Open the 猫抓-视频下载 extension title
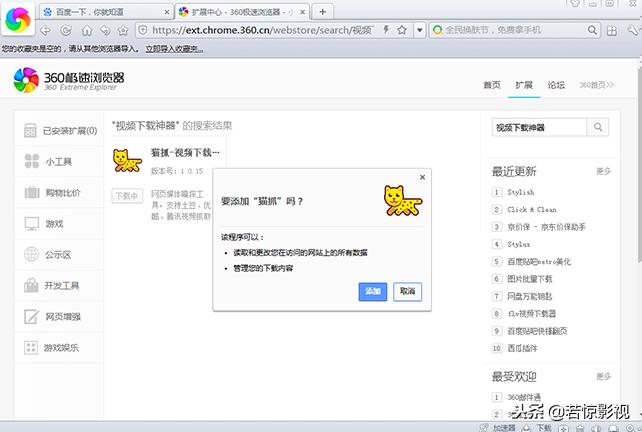 (x=185, y=153)
